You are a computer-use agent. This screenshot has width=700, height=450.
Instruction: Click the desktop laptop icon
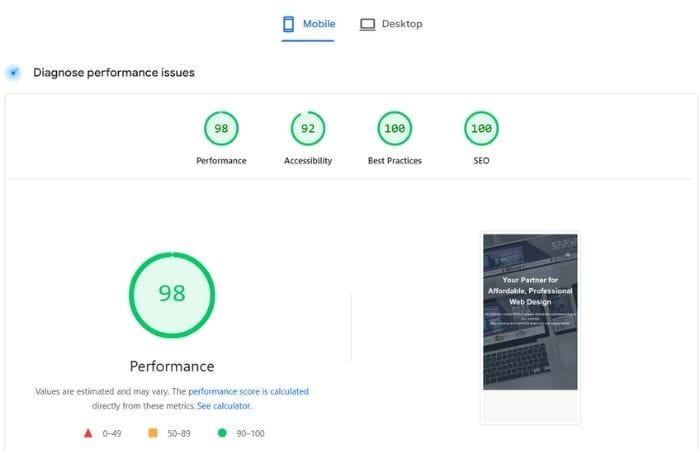367,25
